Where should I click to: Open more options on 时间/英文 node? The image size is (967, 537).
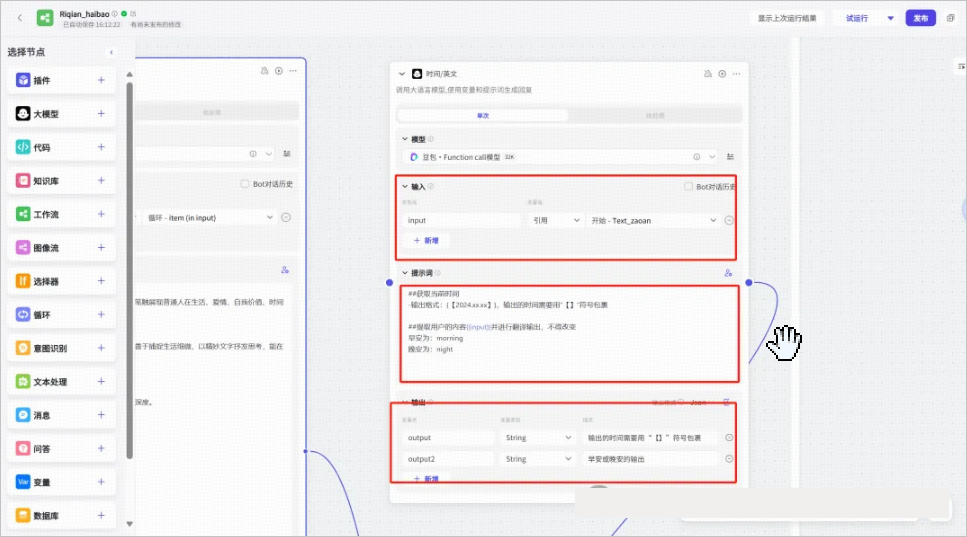736,73
